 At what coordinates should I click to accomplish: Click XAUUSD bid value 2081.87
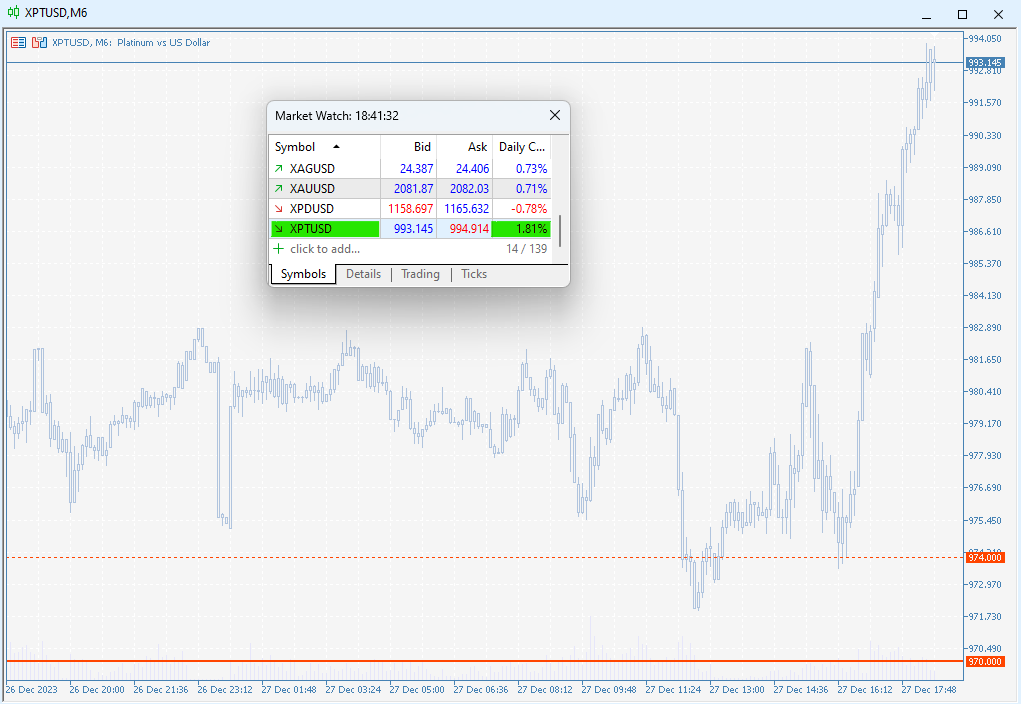413,189
